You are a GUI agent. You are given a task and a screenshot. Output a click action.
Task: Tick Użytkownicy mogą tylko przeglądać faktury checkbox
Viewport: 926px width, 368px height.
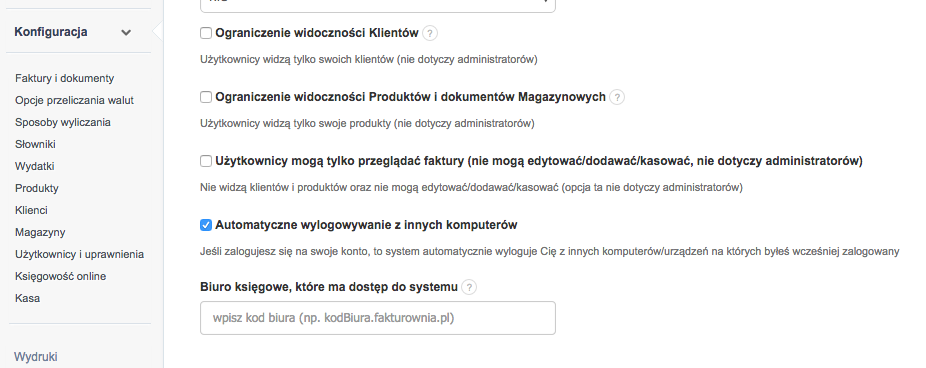[x=206, y=161]
